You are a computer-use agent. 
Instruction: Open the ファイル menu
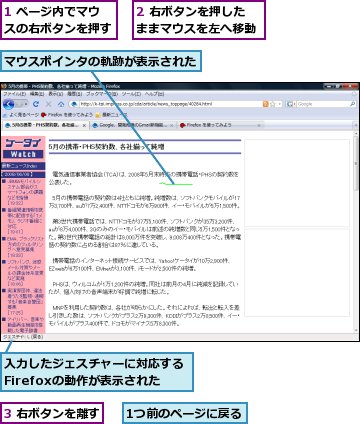[x=15, y=94]
